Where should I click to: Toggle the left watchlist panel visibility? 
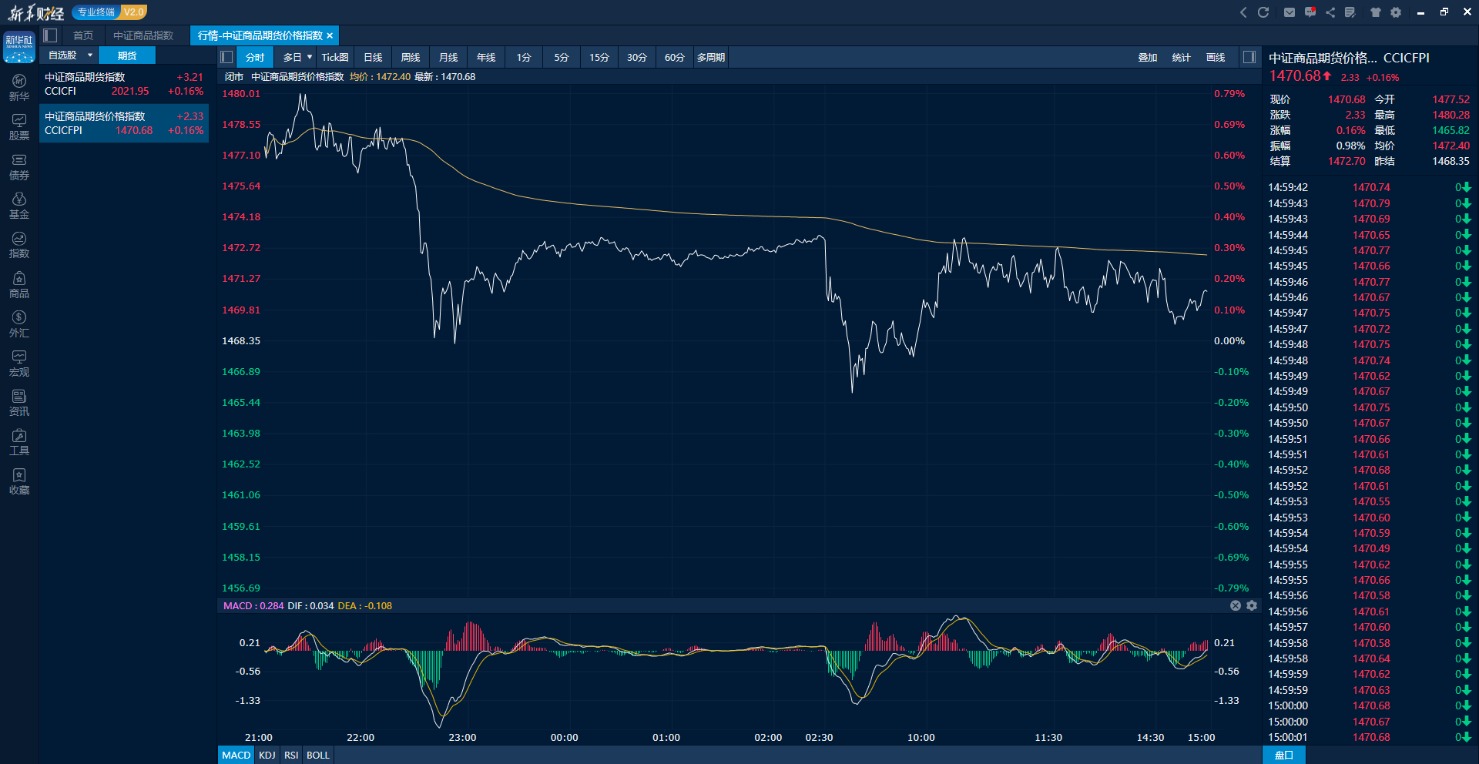tap(50, 35)
